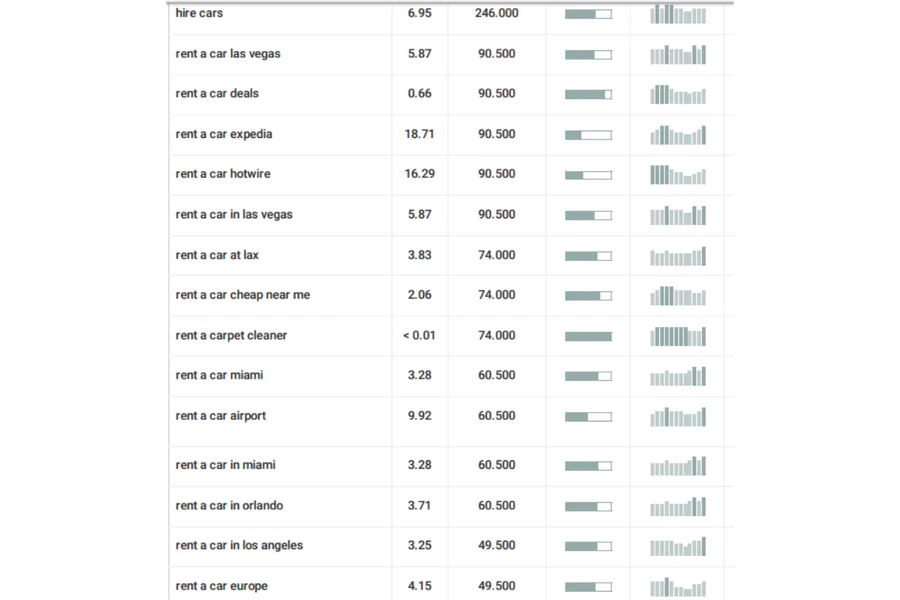
Task: Select the rent a car in orlando keyword
Action: click(x=229, y=506)
